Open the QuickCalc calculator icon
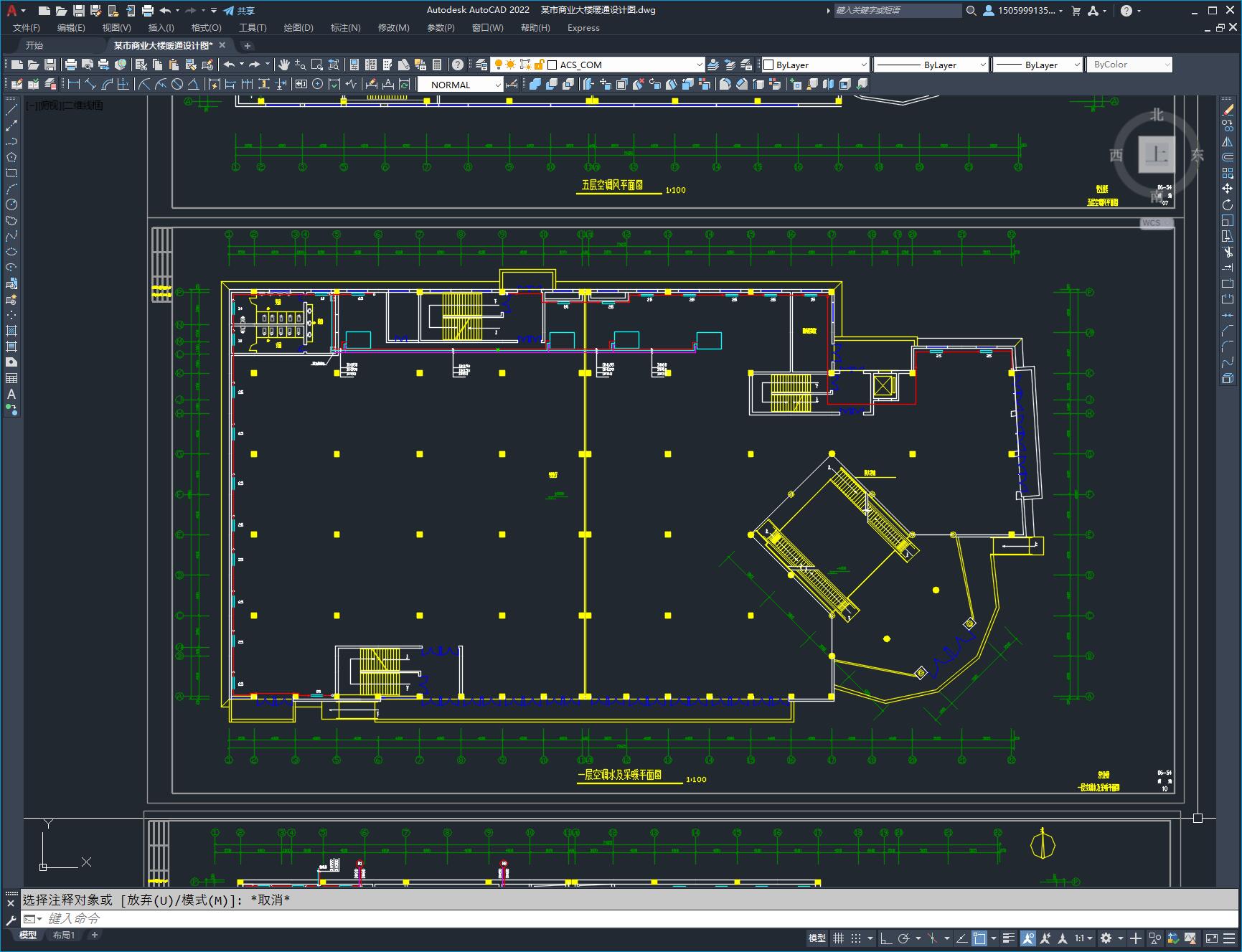Image resolution: width=1242 pixels, height=952 pixels. (x=437, y=65)
